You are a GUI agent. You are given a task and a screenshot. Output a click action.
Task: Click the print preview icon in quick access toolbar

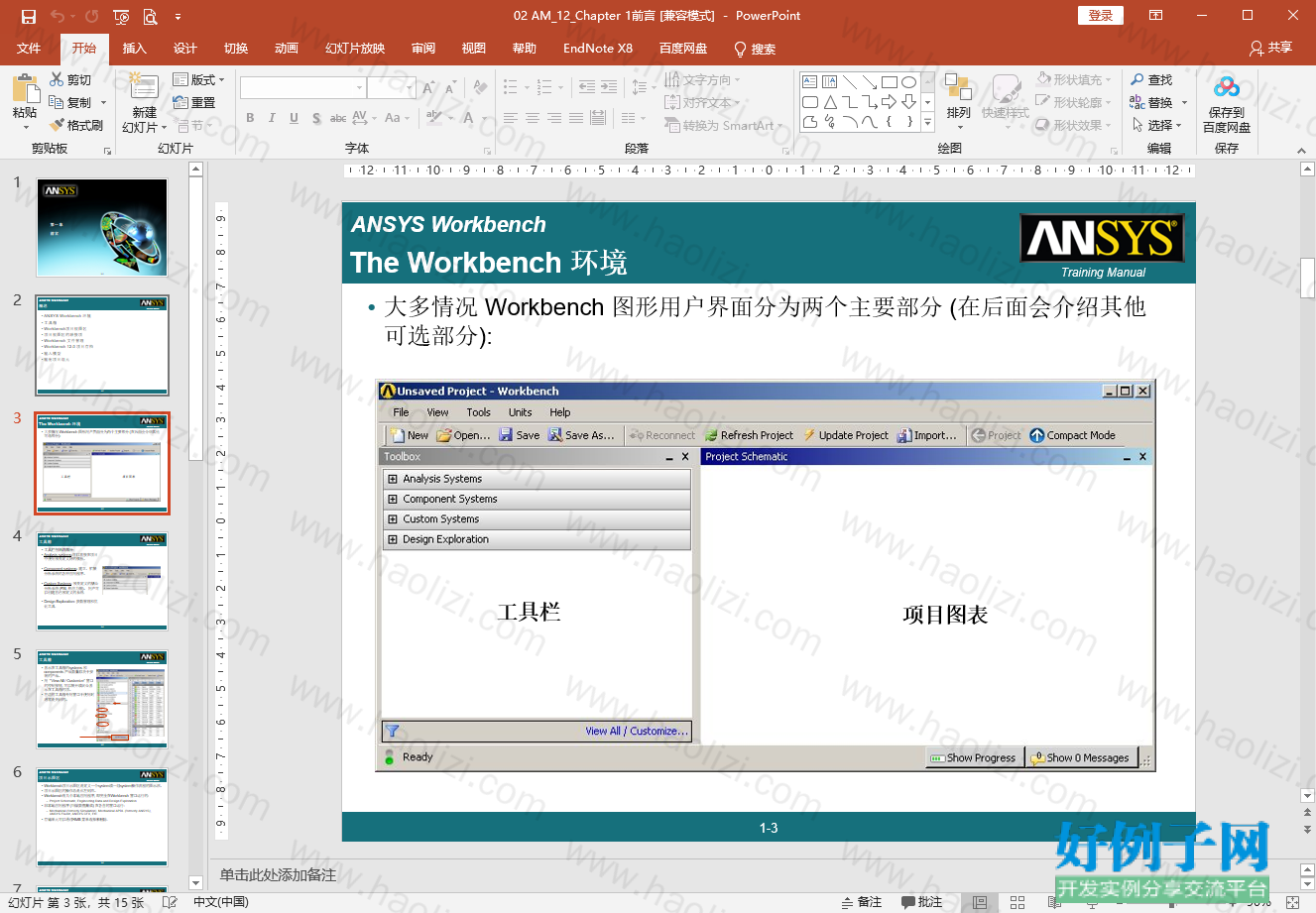point(150,16)
